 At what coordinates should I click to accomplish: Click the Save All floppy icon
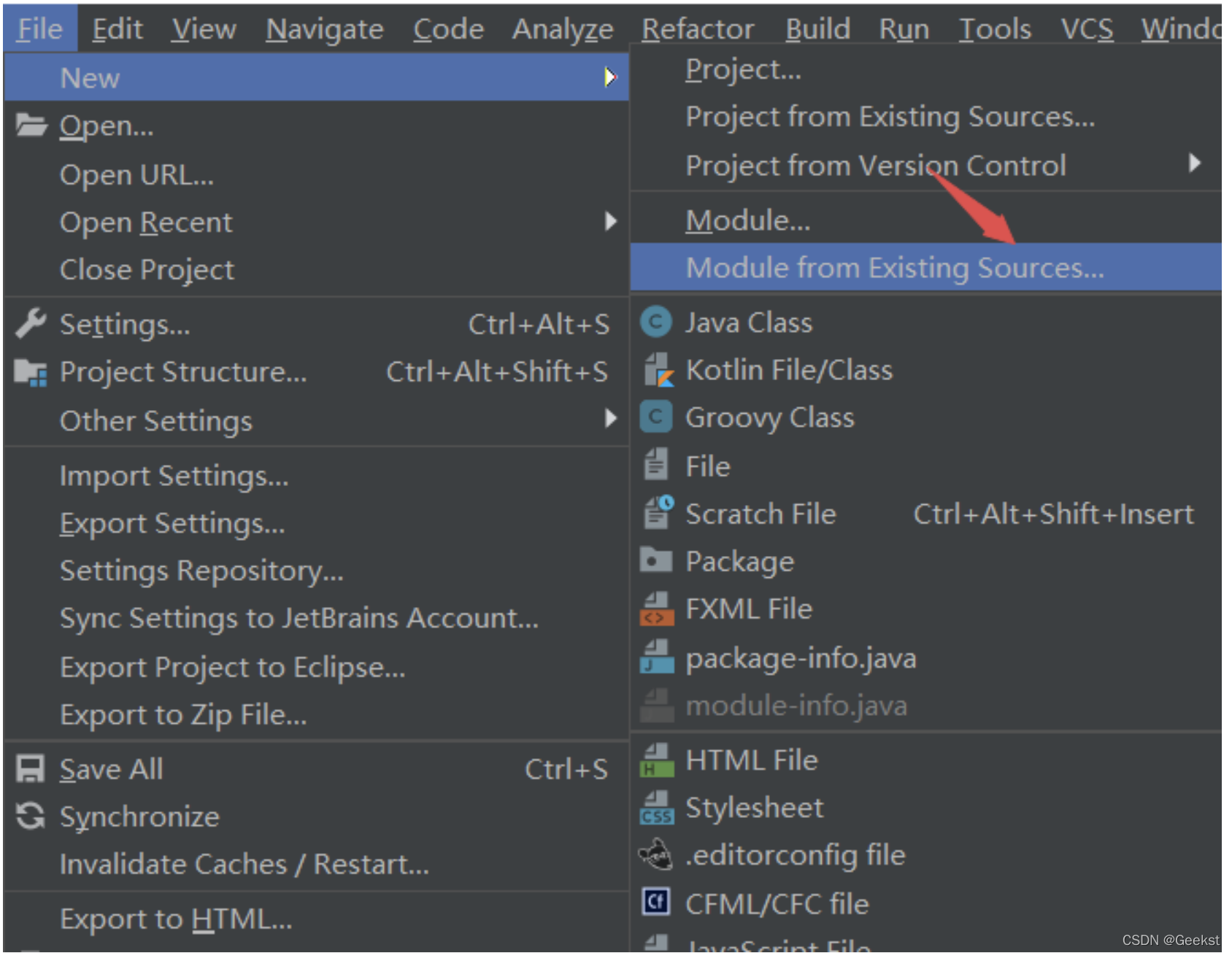coord(31,769)
